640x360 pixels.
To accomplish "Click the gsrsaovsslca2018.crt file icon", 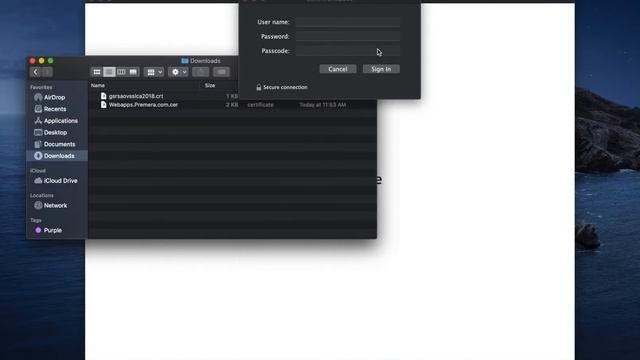I will pos(104,96).
